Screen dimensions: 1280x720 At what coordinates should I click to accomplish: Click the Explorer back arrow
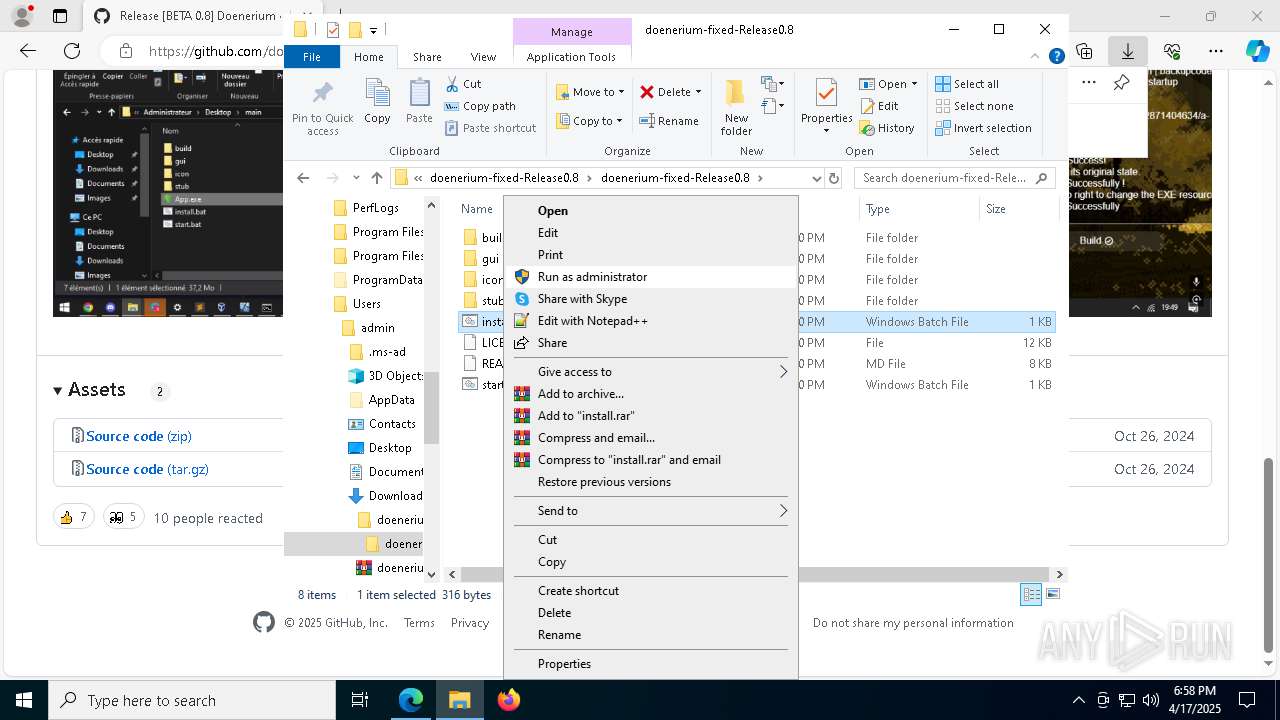point(303,178)
